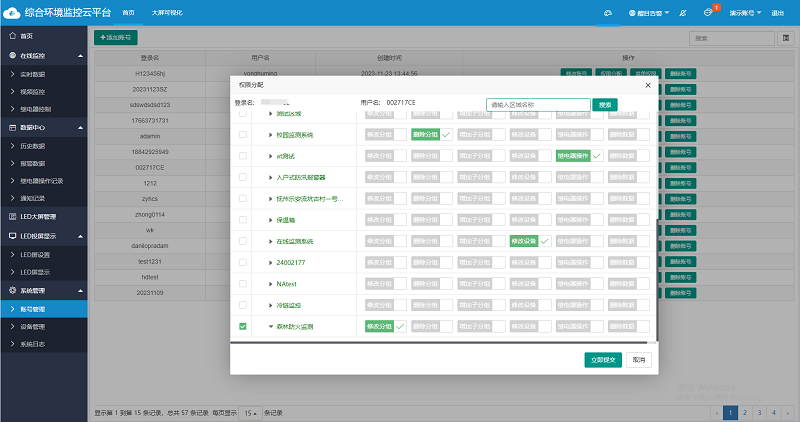The image size is (800, 422).
Task: Click the dialog horizontal scrollbar
Action: point(439,342)
